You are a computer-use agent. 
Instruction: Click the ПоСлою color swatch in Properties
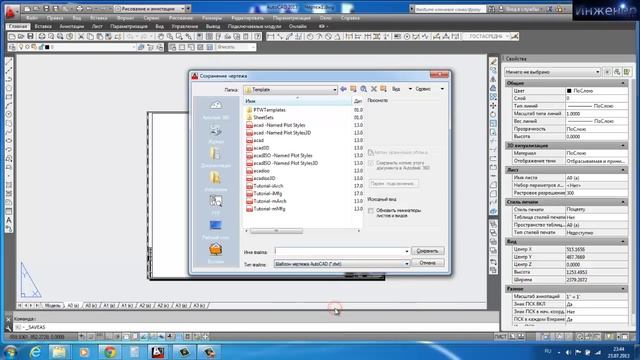569,91
